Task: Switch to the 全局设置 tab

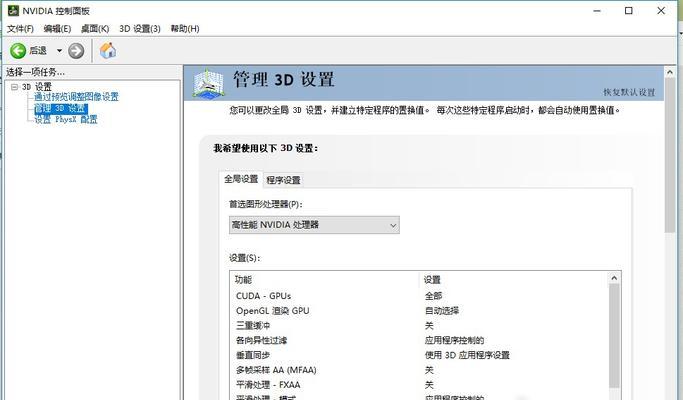Action: (241, 179)
